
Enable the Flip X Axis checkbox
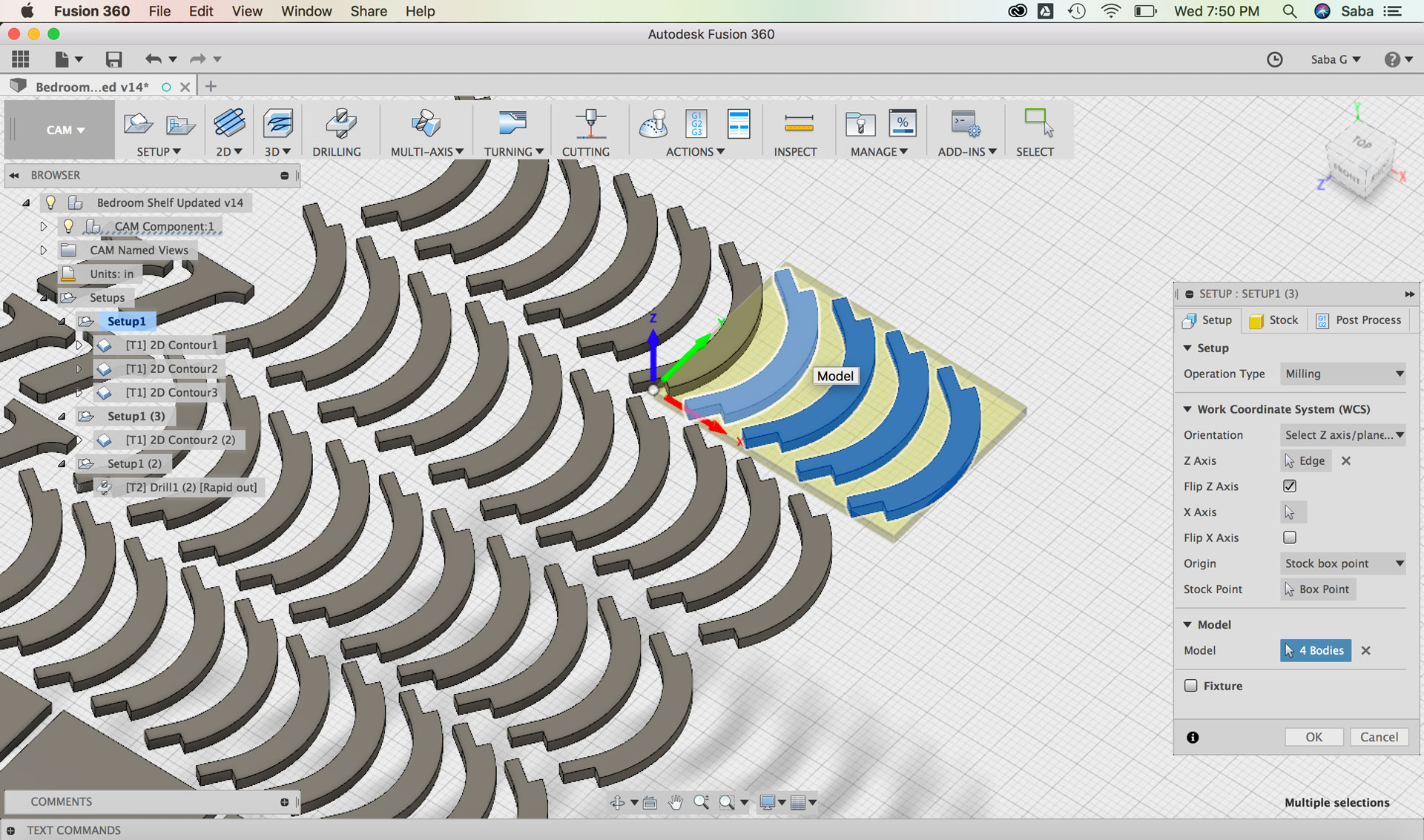pos(1290,538)
